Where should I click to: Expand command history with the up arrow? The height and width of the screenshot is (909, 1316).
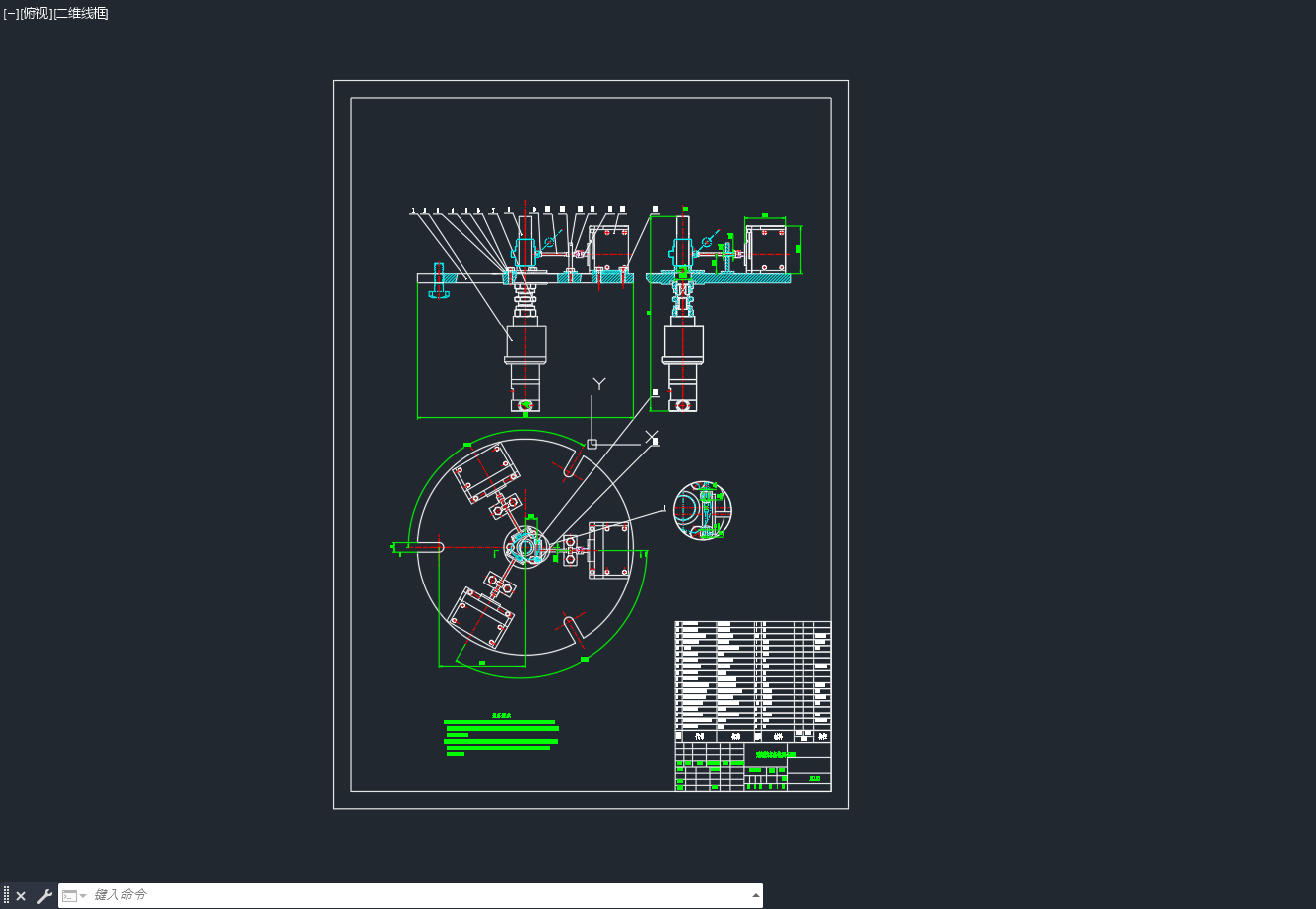coord(756,895)
